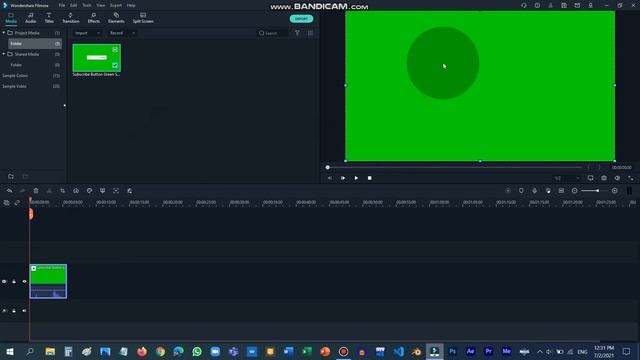Click the keyframing icon in timeline toolbar
Viewport: 640px width, 360px height.
point(129,191)
